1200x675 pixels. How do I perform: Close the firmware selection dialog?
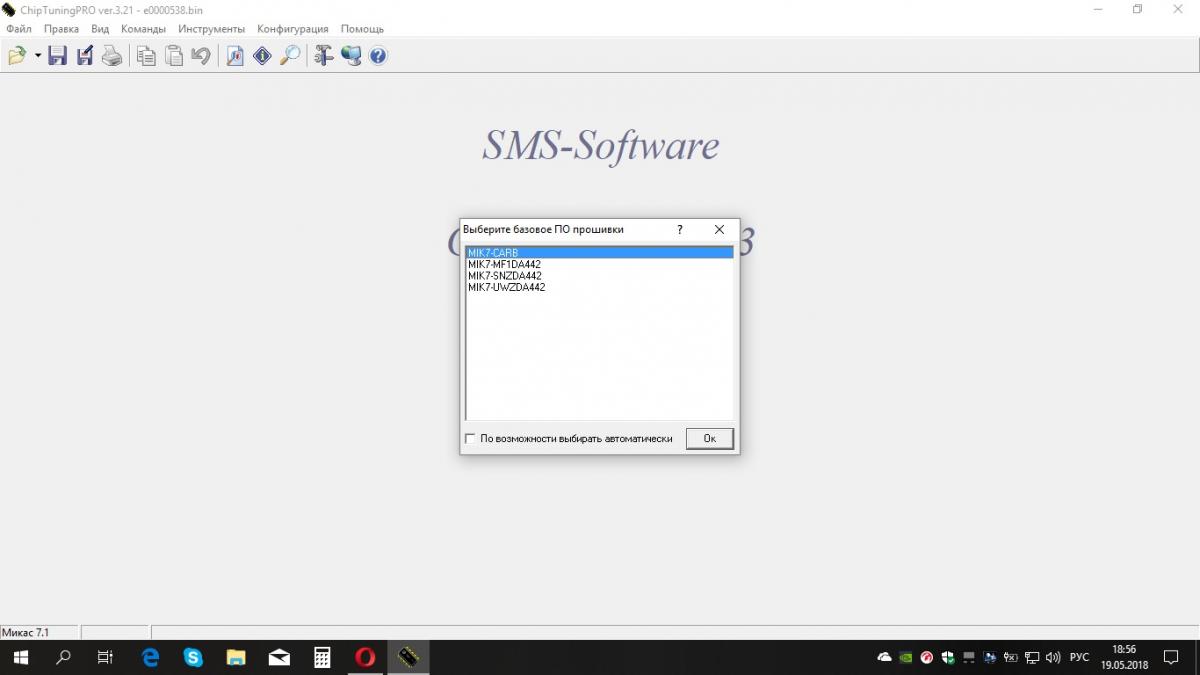coord(719,229)
